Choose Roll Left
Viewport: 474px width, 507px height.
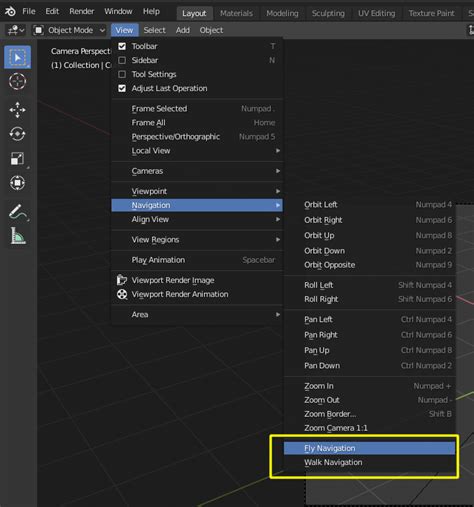pos(370,285)
